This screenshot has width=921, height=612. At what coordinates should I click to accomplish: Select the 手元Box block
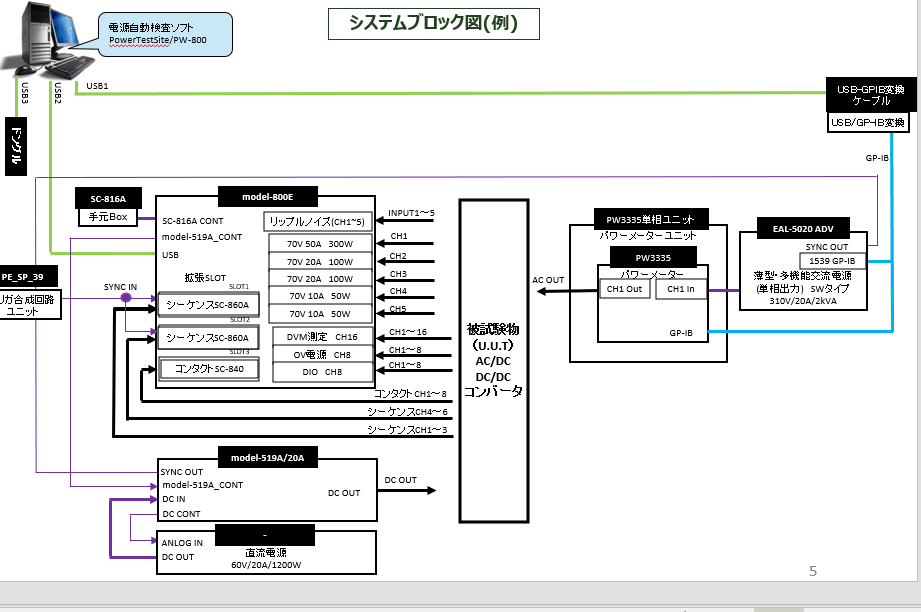coord(108,217)
